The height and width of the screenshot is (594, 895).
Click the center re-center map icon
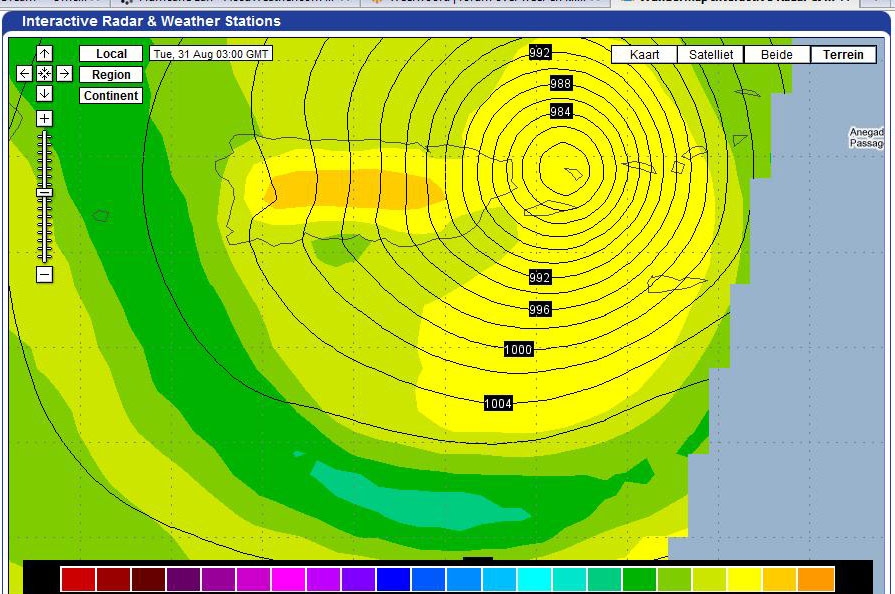pyautogui.click(x=45, y=74)
